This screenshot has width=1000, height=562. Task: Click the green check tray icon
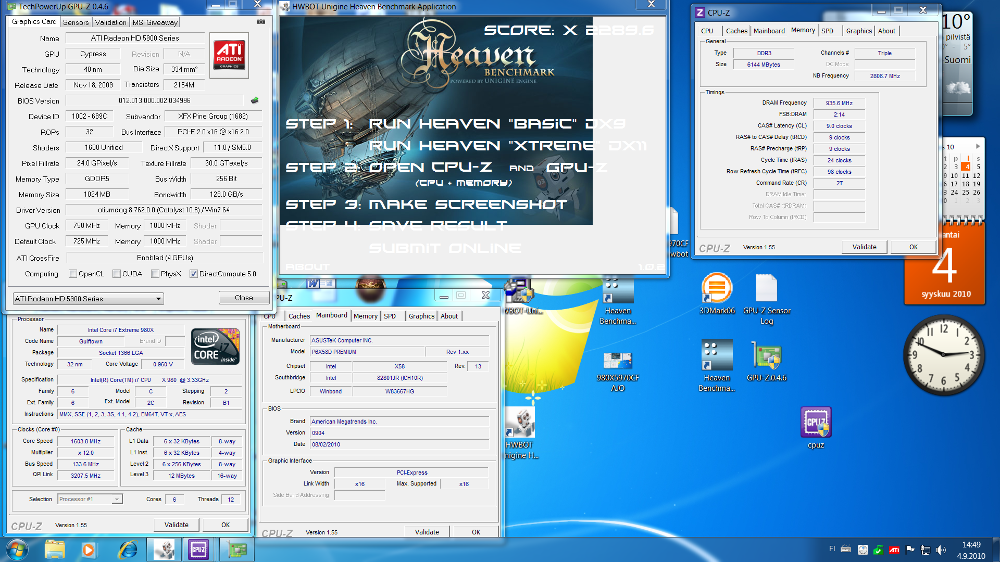point(878,550)
